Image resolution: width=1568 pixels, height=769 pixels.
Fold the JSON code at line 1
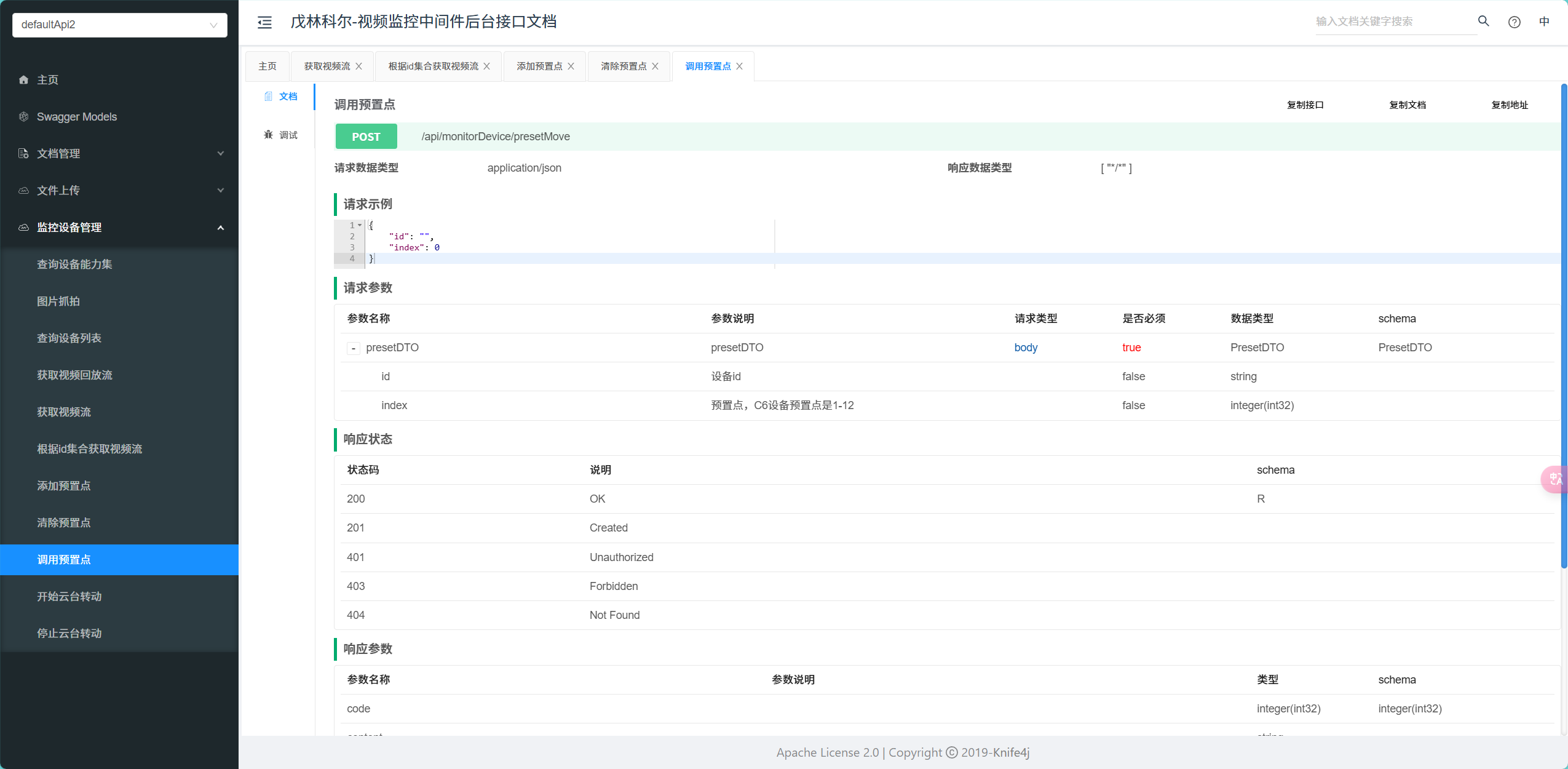360,225
